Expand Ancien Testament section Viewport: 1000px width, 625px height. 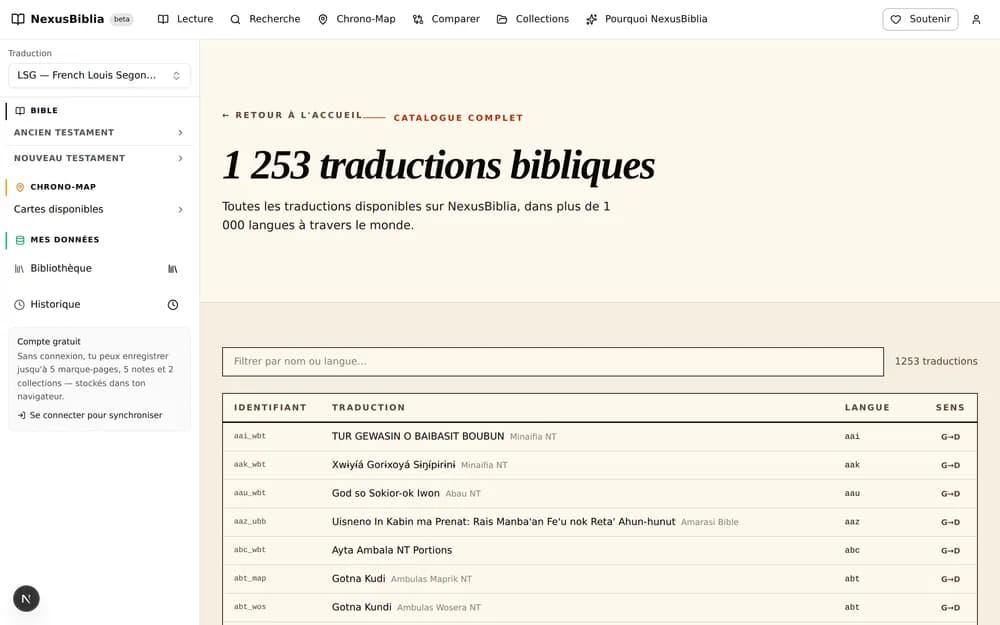pos(99,133)
